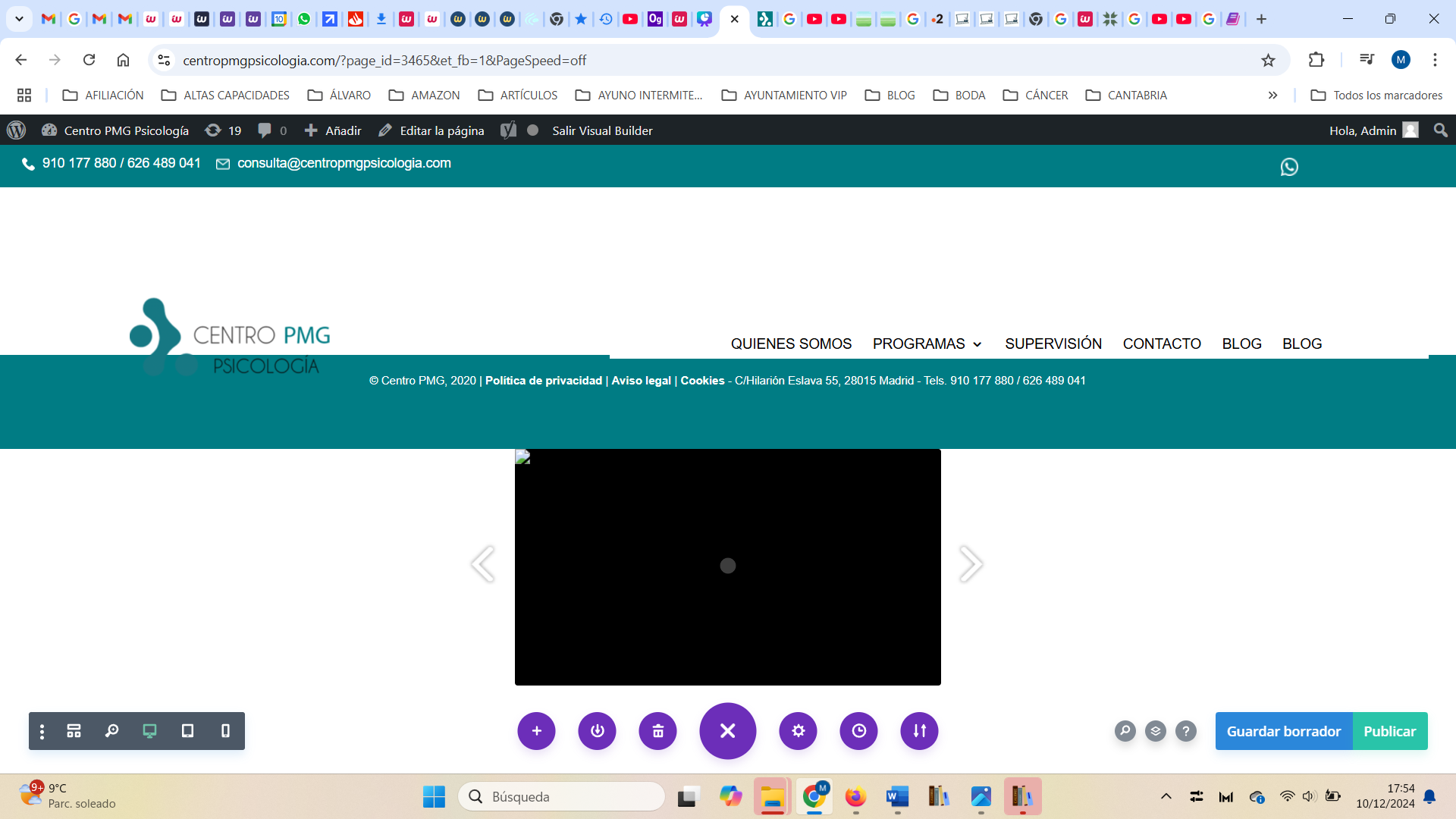Open CONTACTO menu item
The image size is (1456, 819).
pos(1161,344)
